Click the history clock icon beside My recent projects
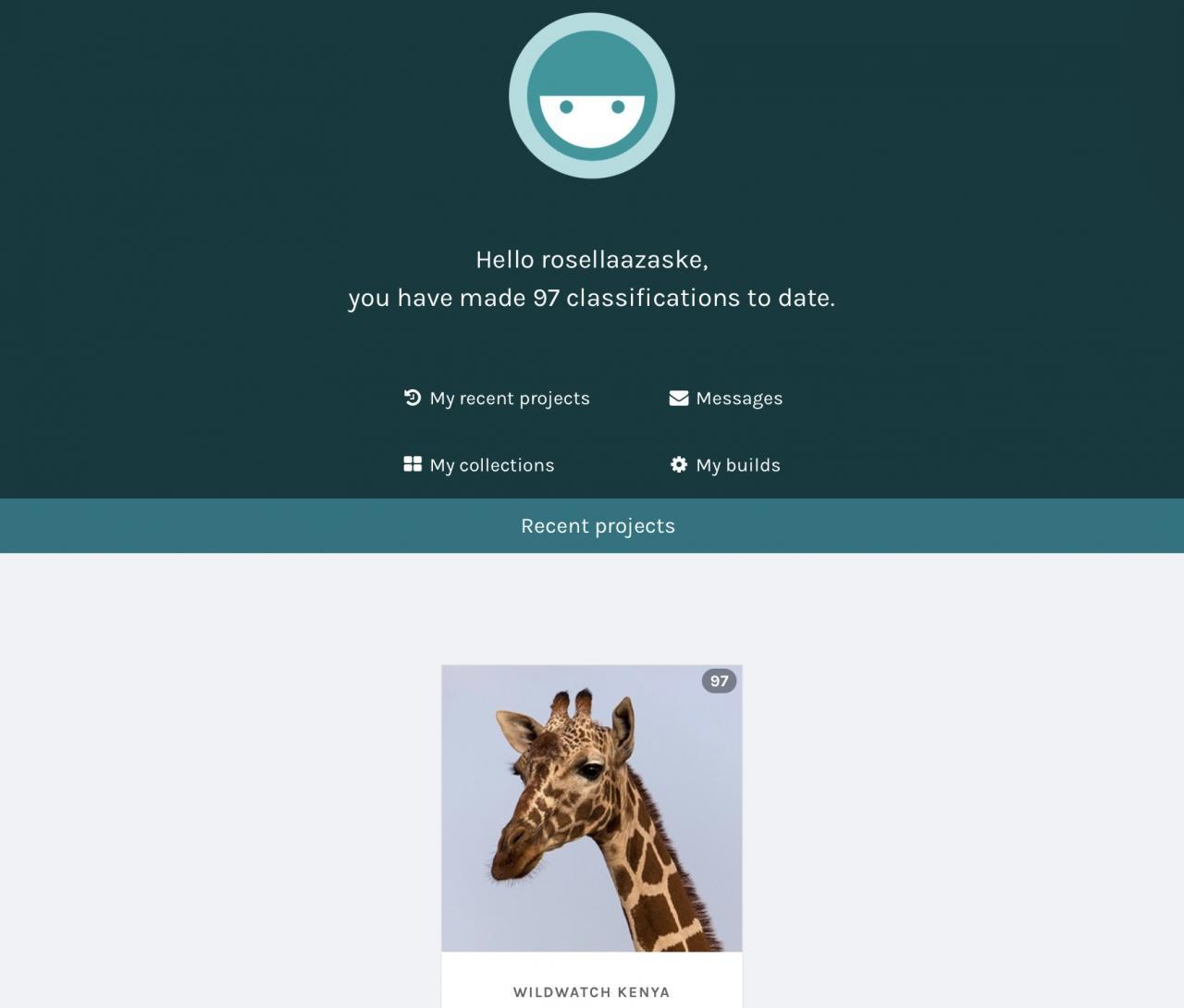1184x1008 pixels. click(x=413, y=398)
